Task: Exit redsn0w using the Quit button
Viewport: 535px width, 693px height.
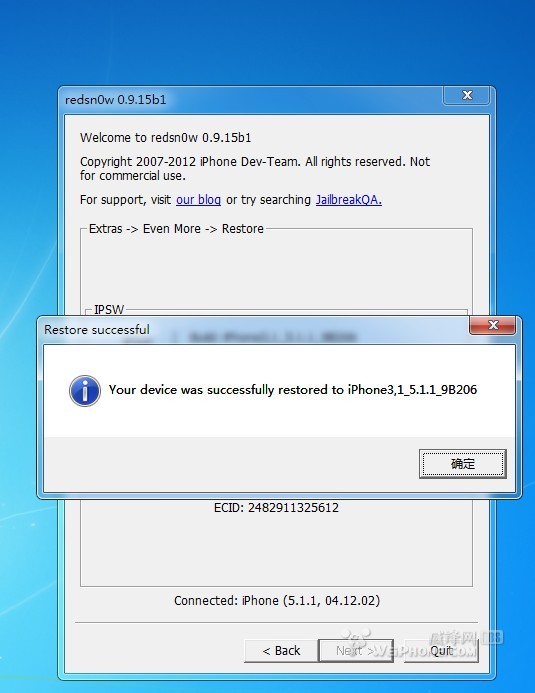Action: (x=441, y=651)
